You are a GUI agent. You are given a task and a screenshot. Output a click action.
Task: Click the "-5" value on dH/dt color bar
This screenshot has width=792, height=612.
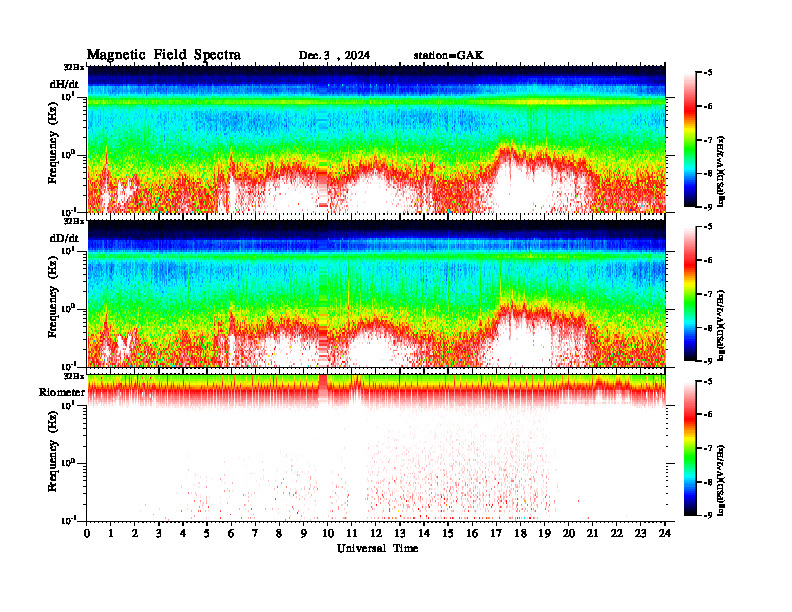click(x=708, y=73)
